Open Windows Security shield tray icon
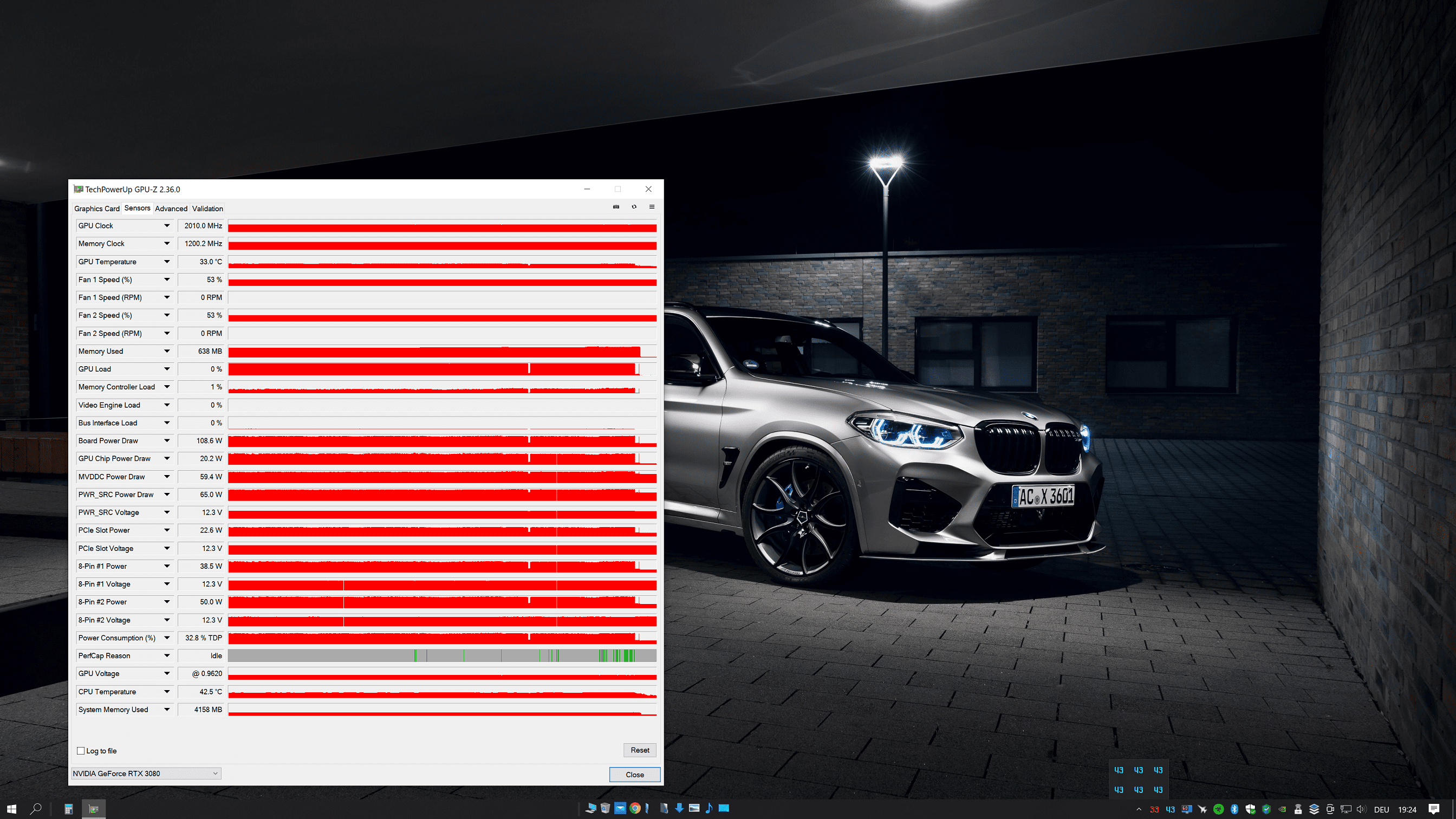 pos(1250,809)
